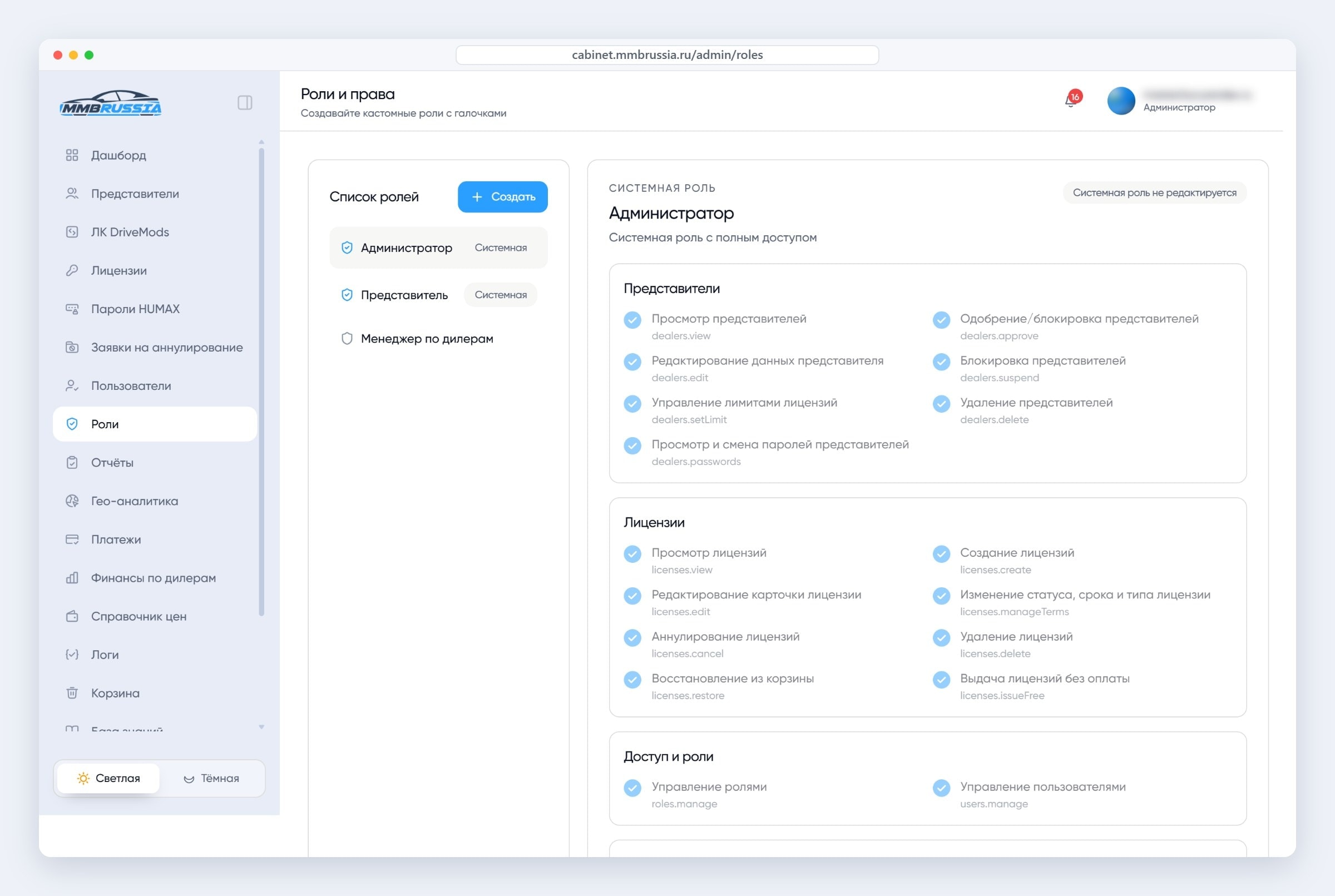Select the Светлая theme option

pyautogui.click(x=108, y=778)
